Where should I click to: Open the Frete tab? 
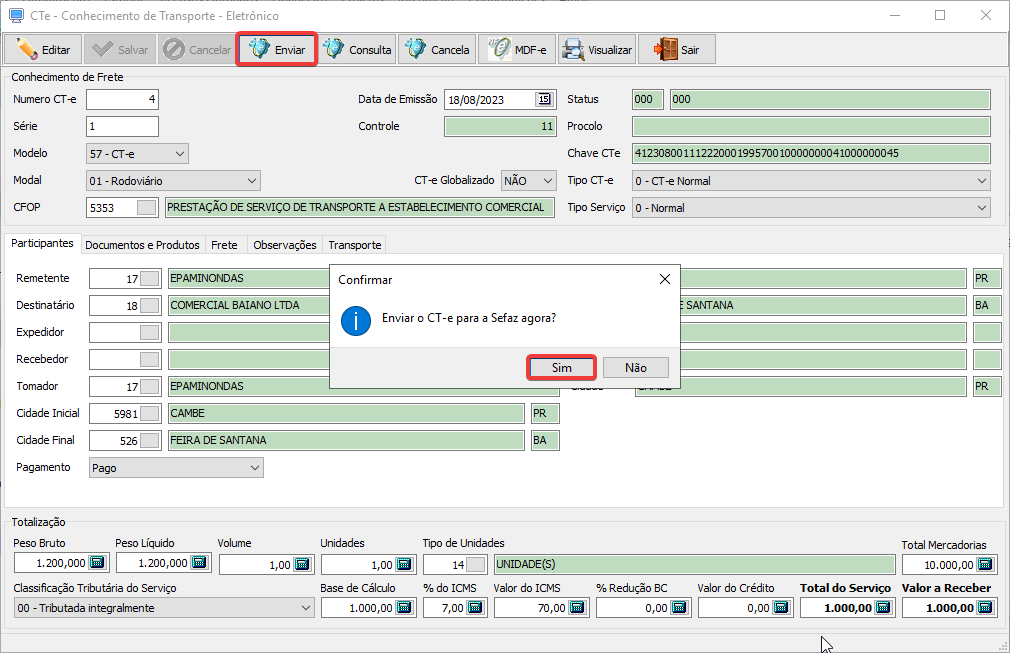(224, 245)
